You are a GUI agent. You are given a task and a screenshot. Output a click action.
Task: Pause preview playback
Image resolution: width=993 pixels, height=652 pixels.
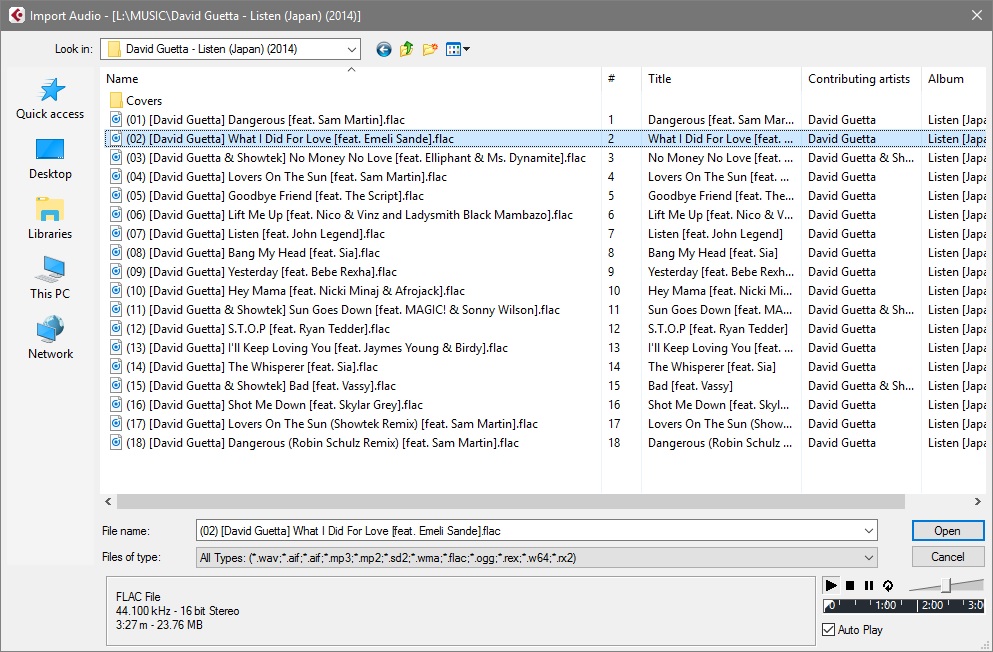[869, 586]
